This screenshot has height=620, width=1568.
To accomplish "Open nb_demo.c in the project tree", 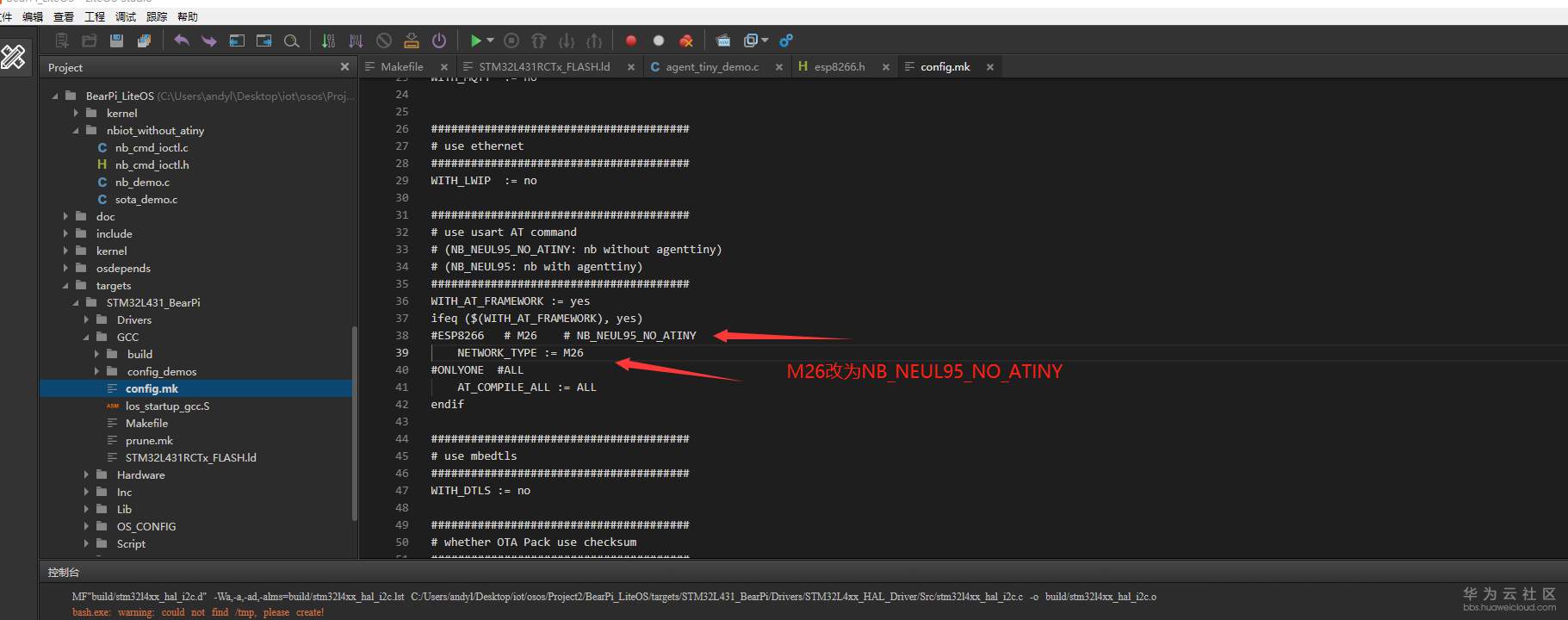I will click(x=142, y=183).
